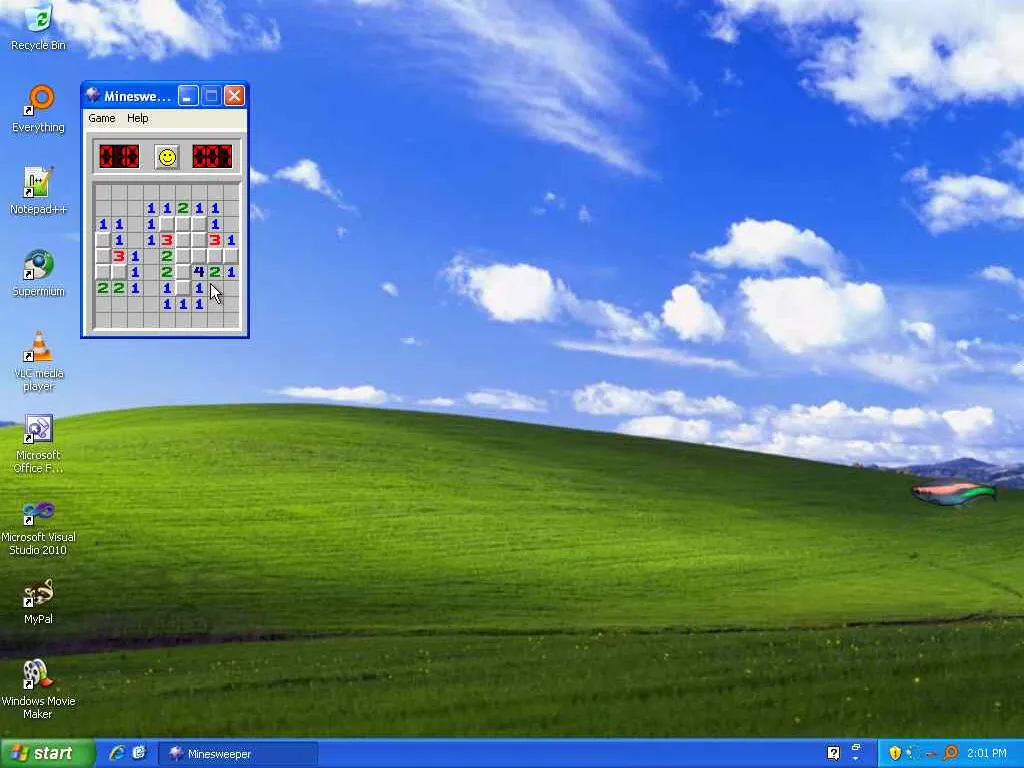The height and width of the screenshot is (768, 1024).
Task: Uncover the covered square left of the 4
Action: (183, 272)
